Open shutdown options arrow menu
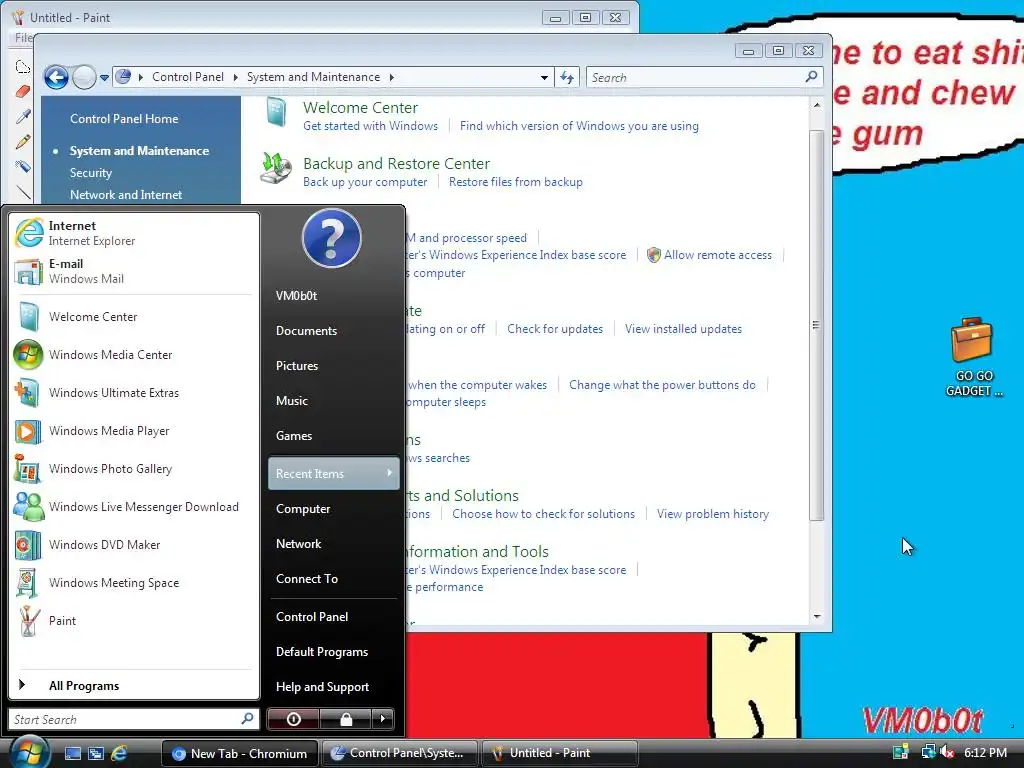 (x=383, y=719)
